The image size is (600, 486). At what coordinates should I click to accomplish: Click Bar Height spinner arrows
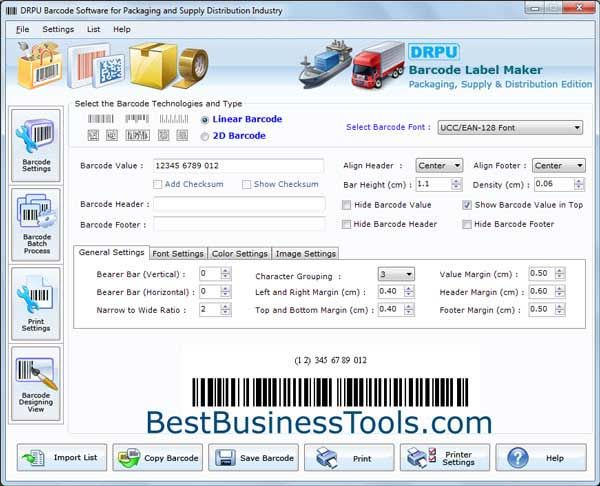click(x=456, y=184)
